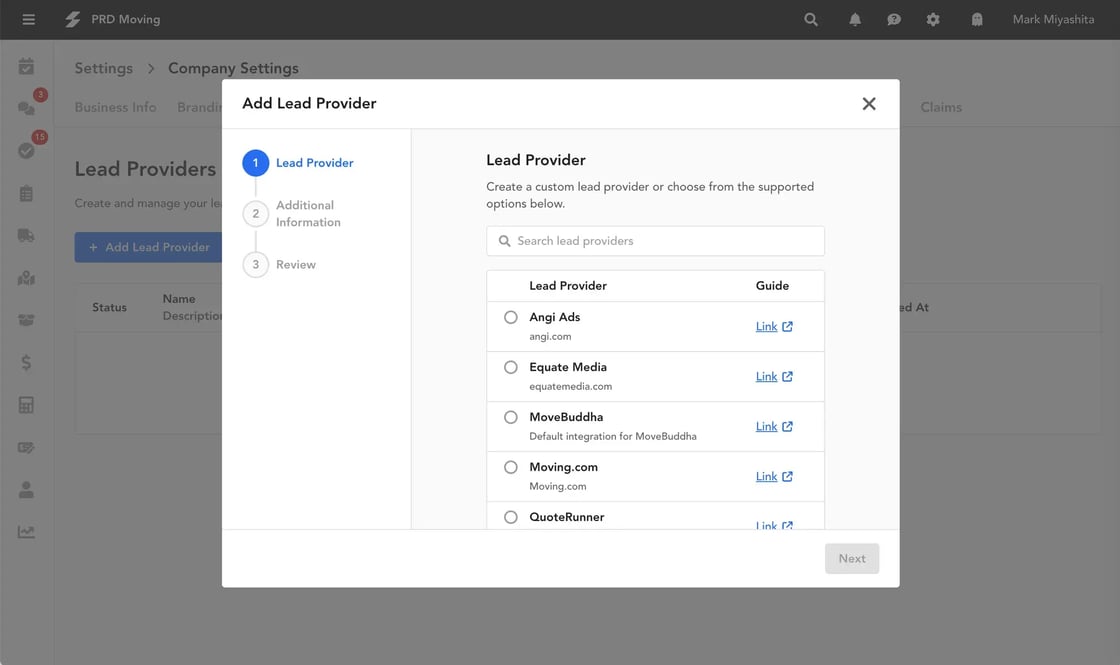Open clipboard icon in left sidebar
1120x665 pixels.
click(x=26, y=194)
